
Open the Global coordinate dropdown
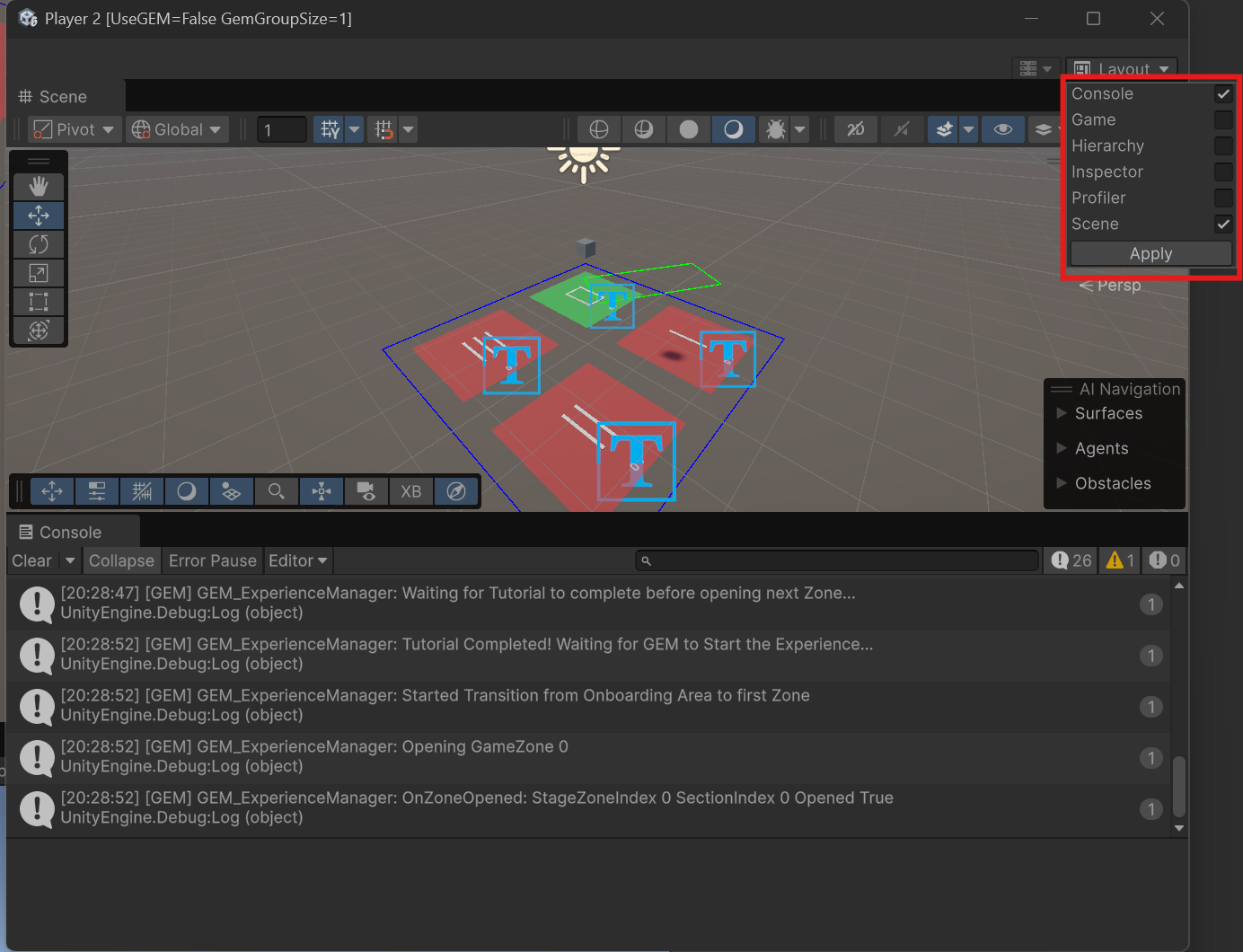click(177, 129)
